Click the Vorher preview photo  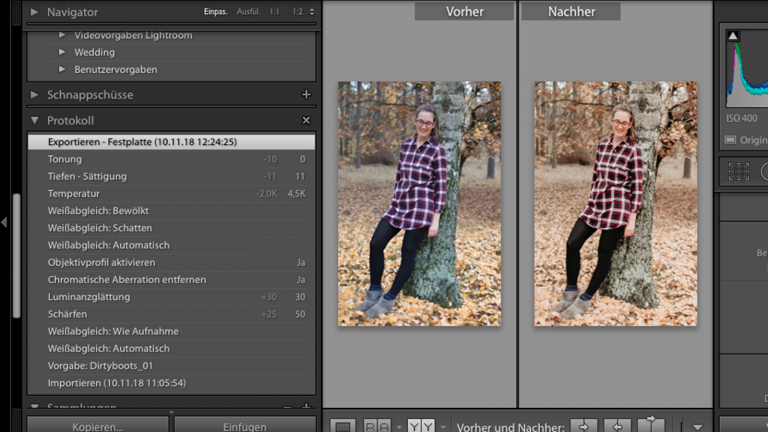coord(419,204)
